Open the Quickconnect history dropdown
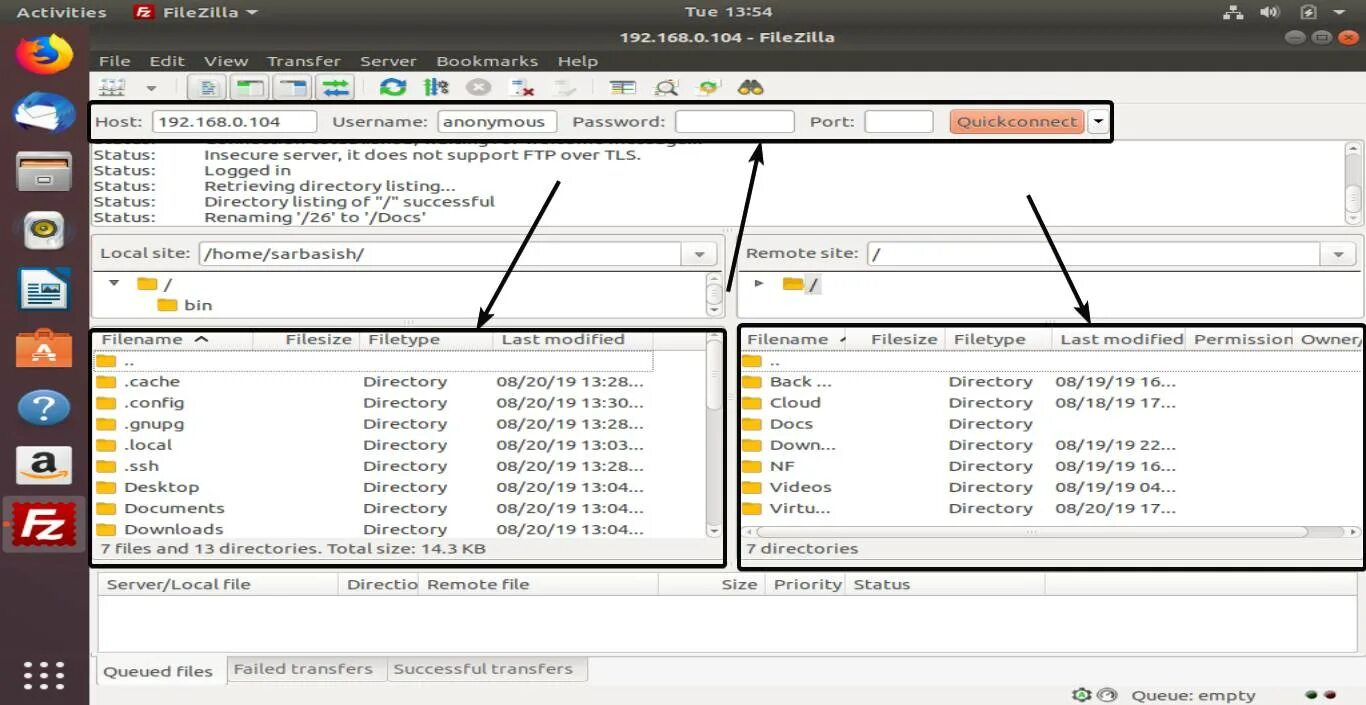This screenshot has width=1366, height=705. point(1098,122)
